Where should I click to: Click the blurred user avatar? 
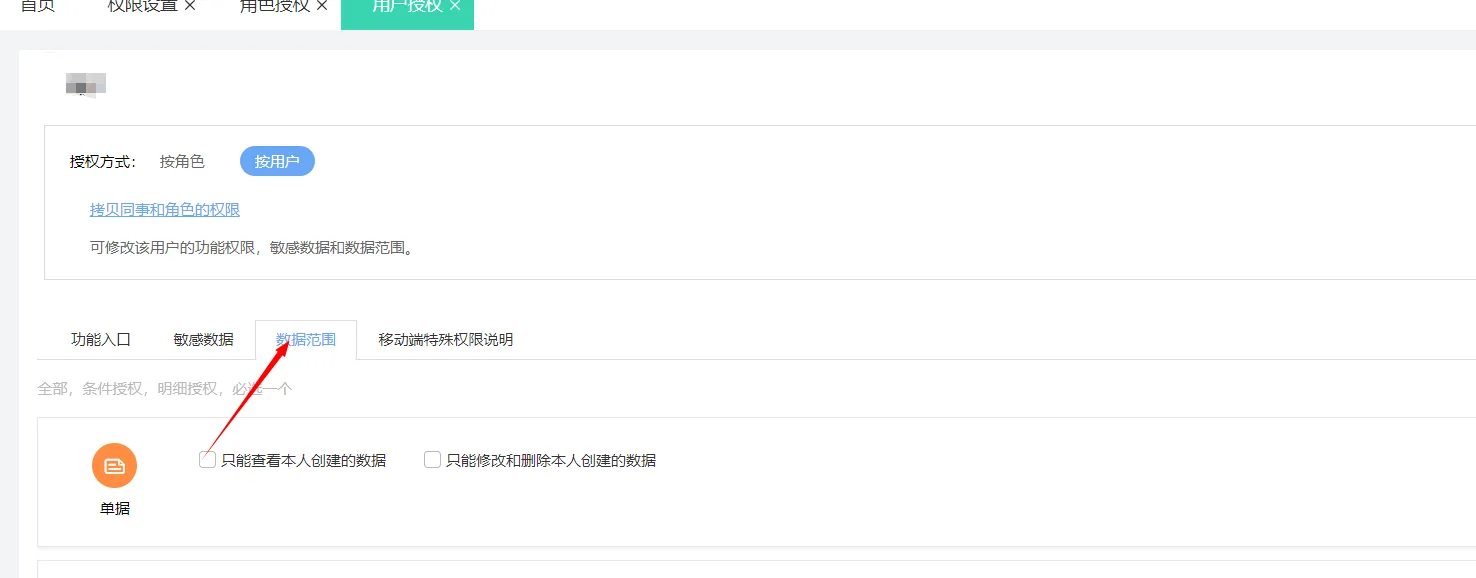point(86,84)
